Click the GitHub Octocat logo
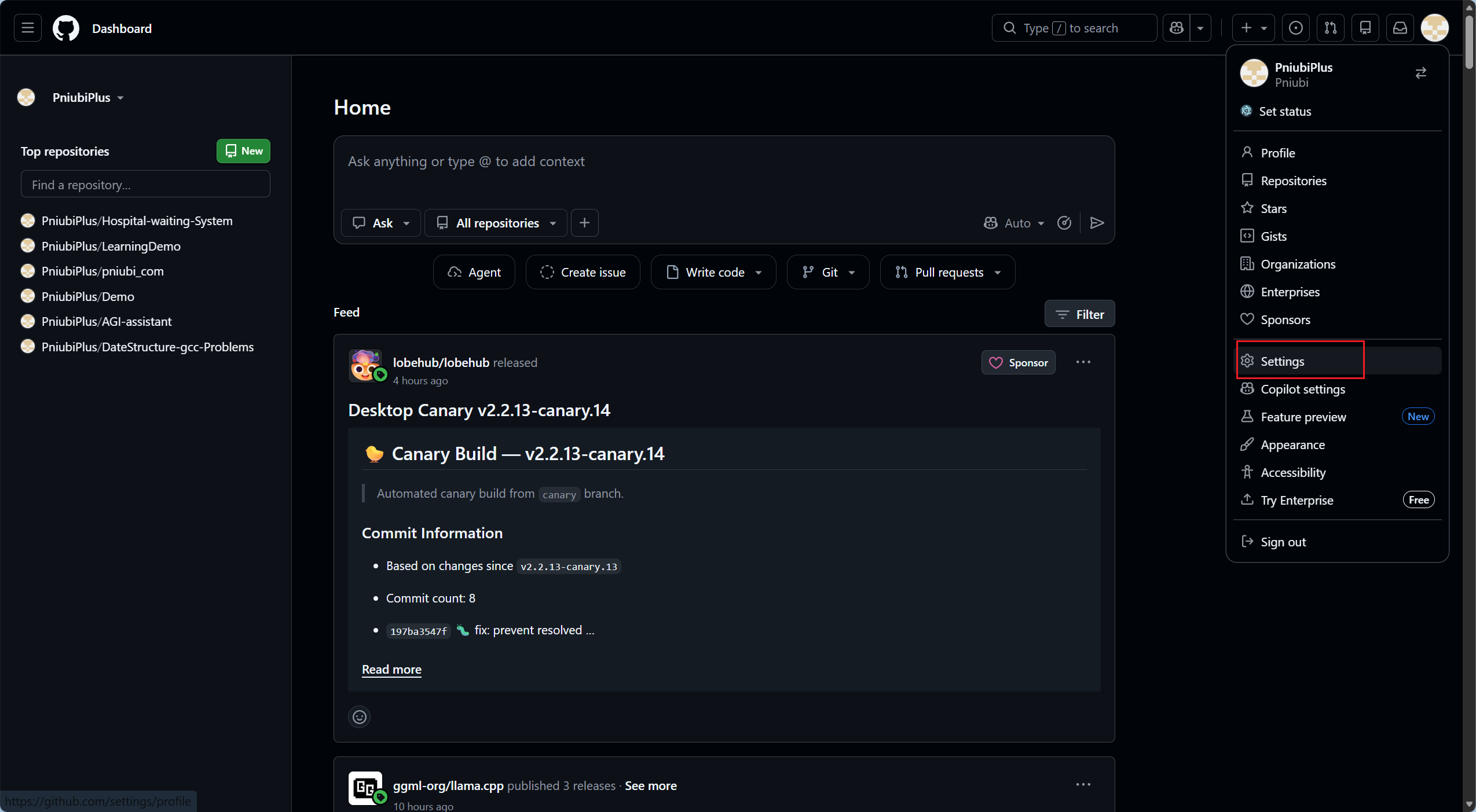 pos(66,28)
